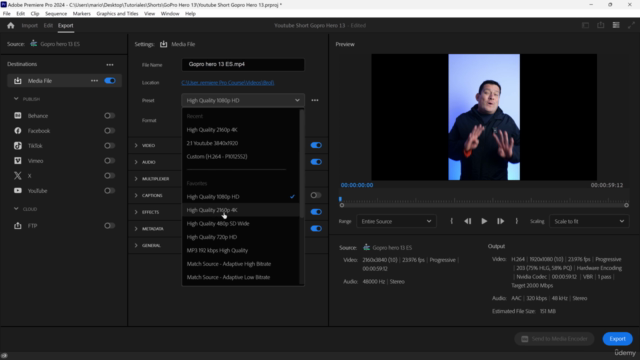
Task: Open the Quick Export share icon
Action: pyautogui.click(x=600, y=25)
